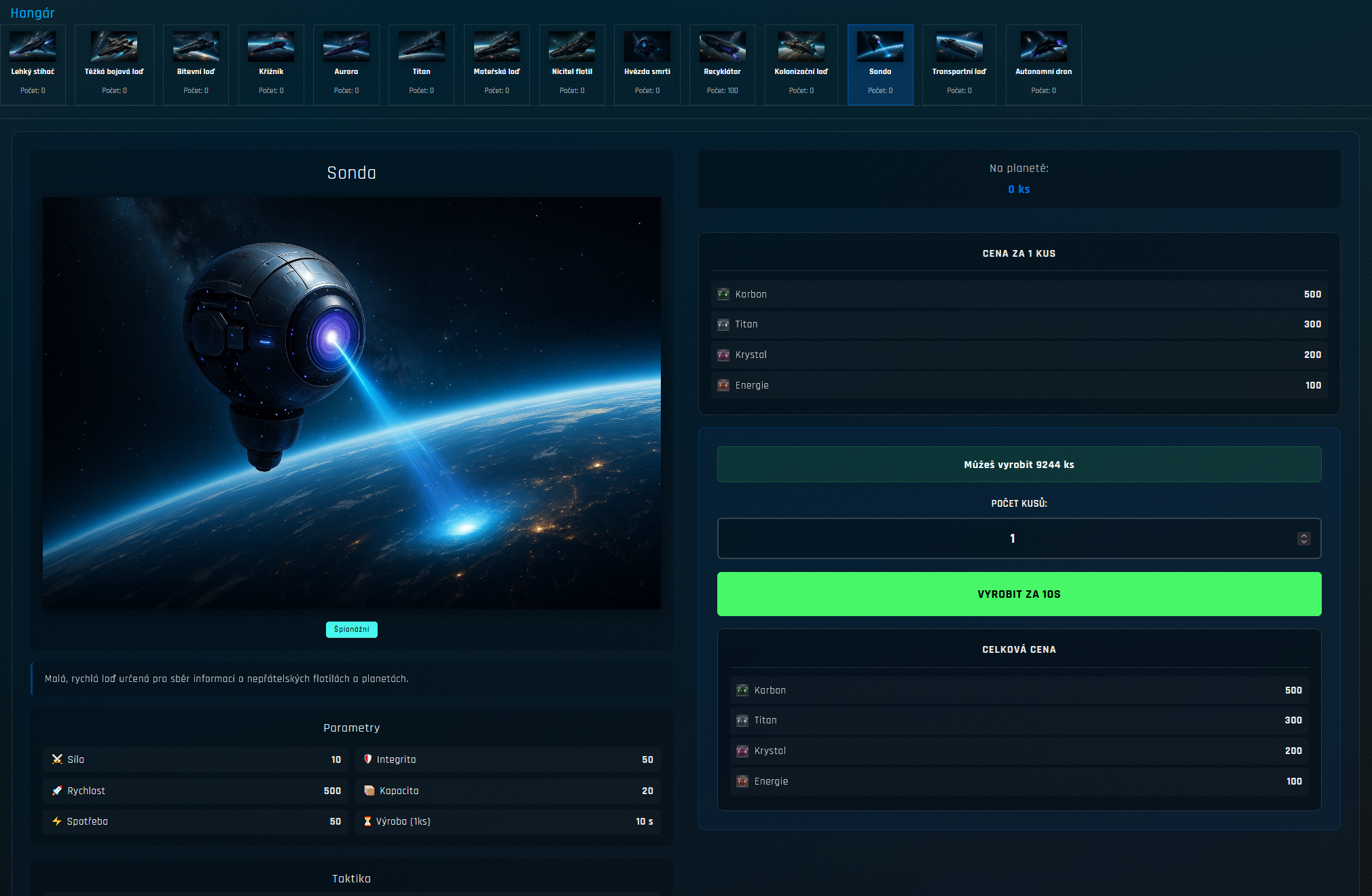1372x896 pixels.
Task: Select the Lehký stíhač ship icon
Action: pos(33,47)
